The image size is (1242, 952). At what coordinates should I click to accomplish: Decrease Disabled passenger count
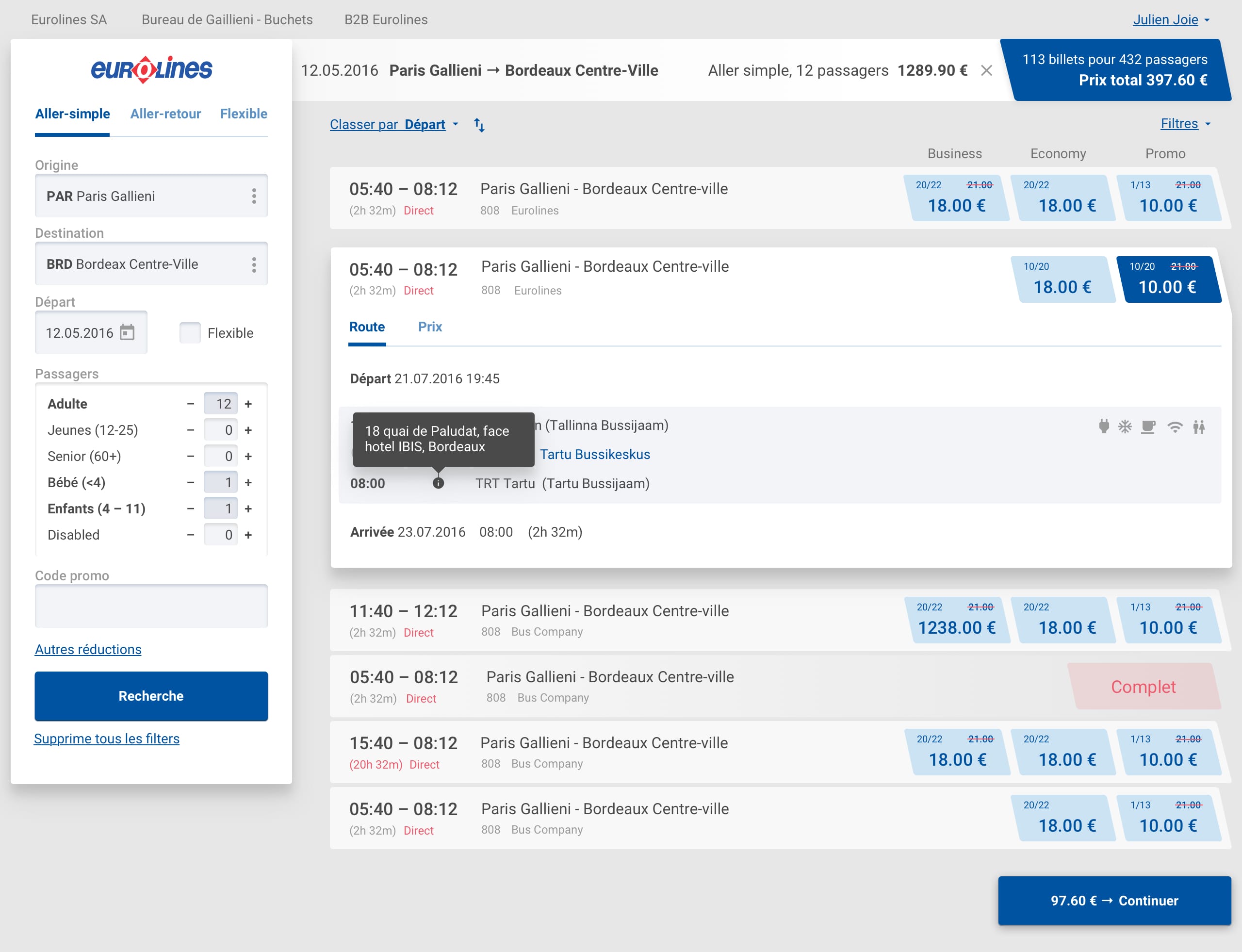(190, 535)
